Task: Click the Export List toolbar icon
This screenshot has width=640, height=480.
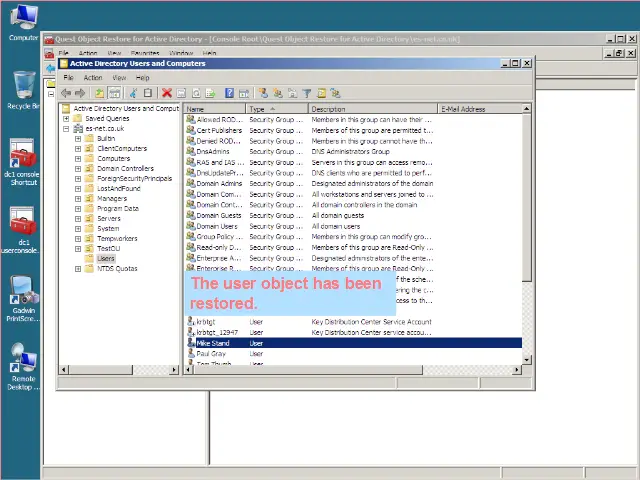Action: tap(210, 93)
